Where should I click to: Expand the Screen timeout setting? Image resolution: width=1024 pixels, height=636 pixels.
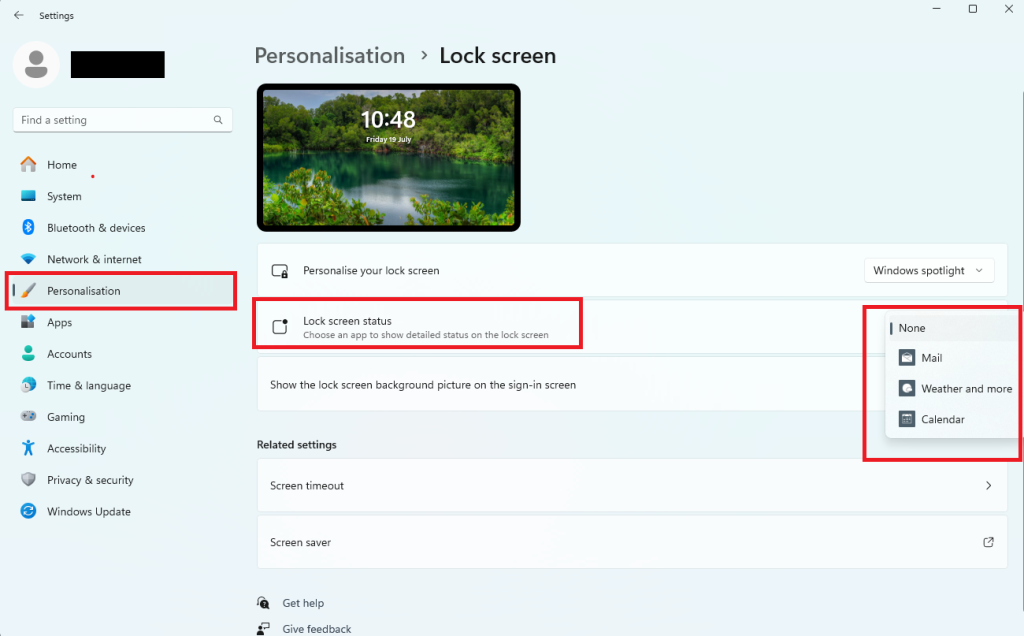(x=632, y=485)
